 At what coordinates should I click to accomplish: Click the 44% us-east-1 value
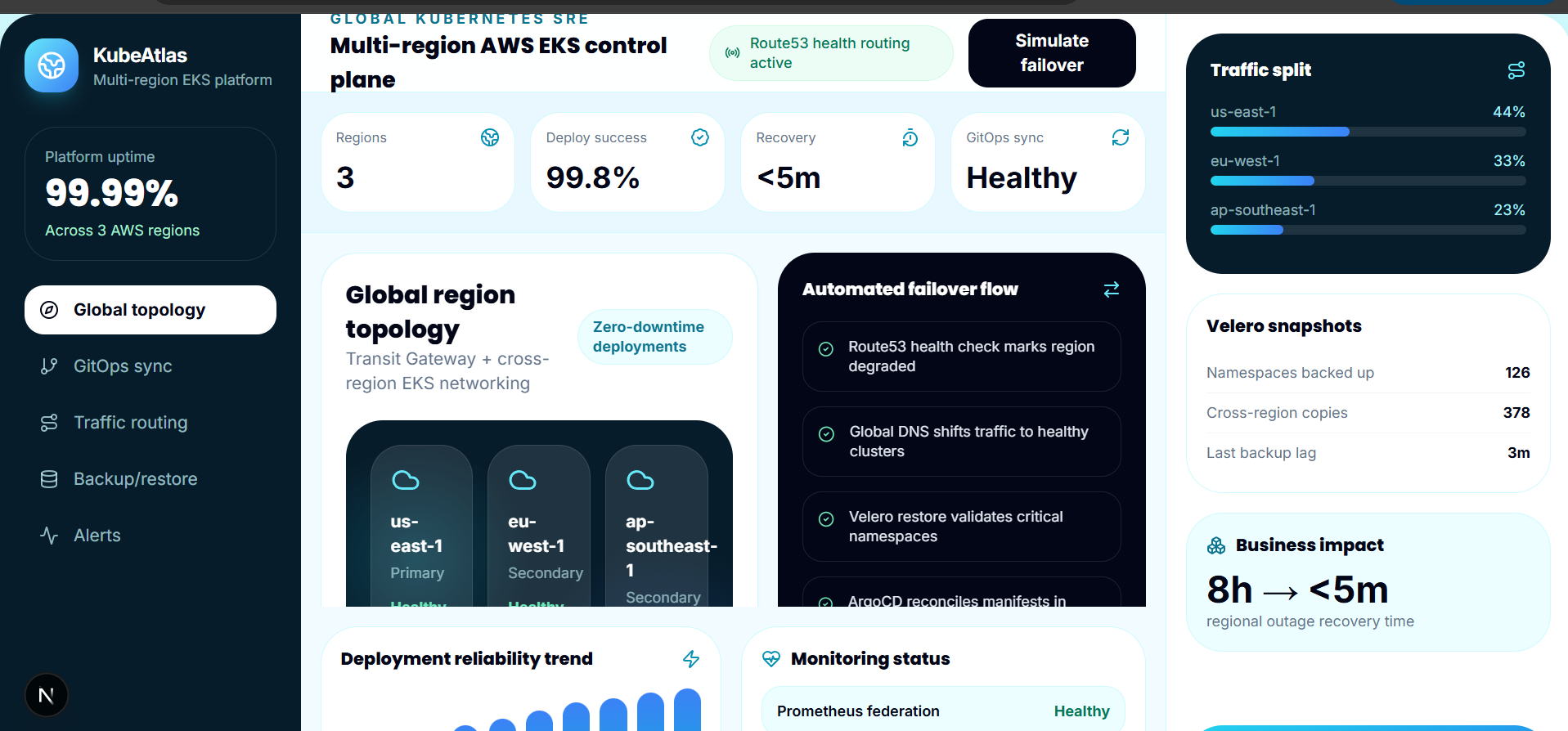pyautogui.click(x=1509, y=112)
